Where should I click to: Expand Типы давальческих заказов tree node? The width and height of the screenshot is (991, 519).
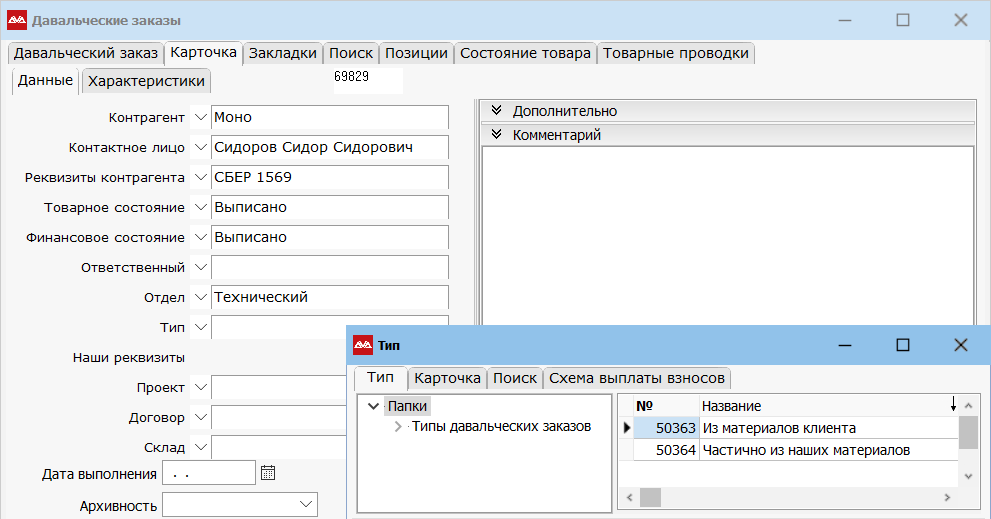pyautogui.click(x=398, y=427)
